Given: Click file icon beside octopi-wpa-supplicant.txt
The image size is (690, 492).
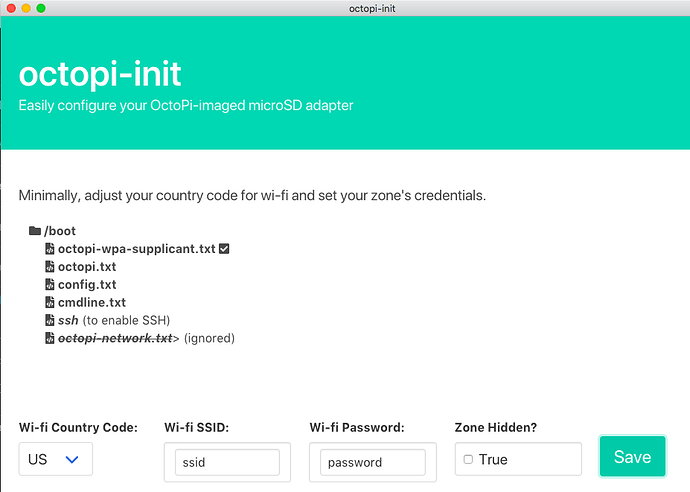Looking at the screenshot, I should tap(50, 249).
